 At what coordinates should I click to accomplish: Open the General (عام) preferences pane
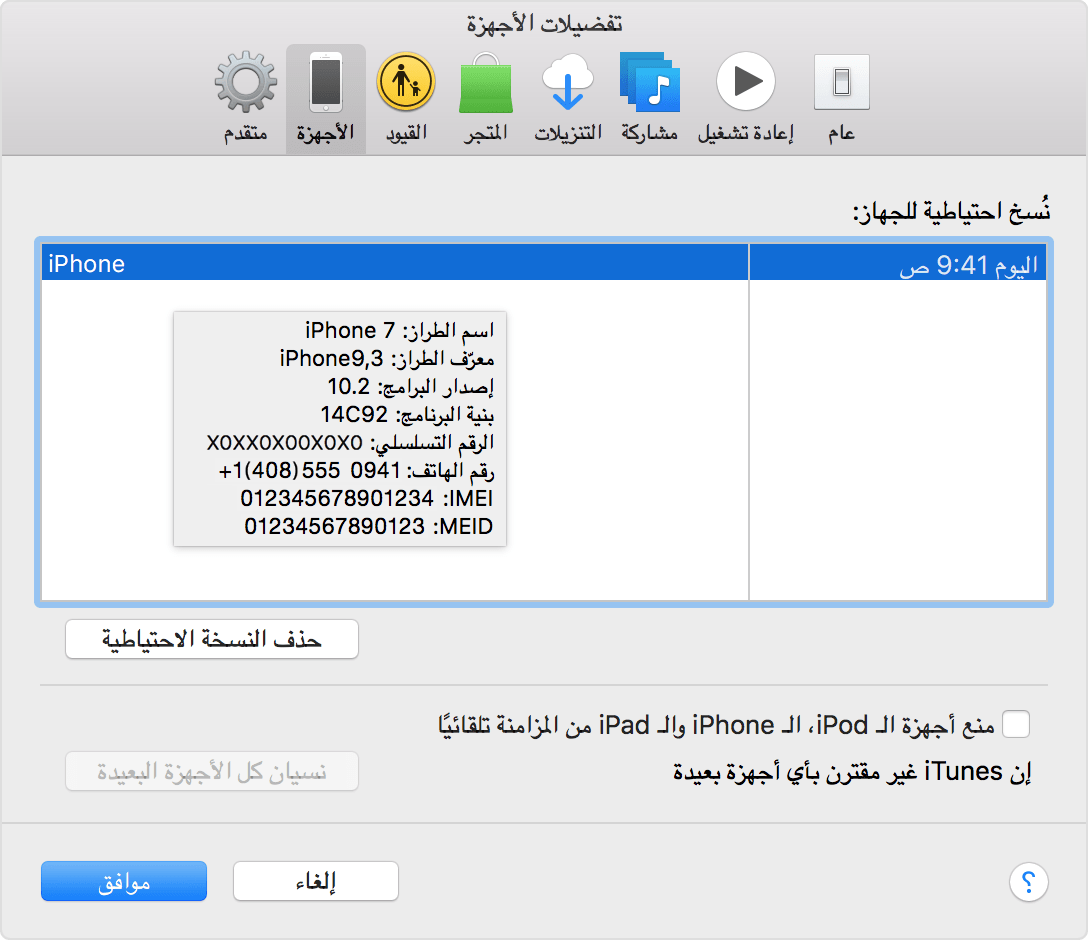click(841, 98)
